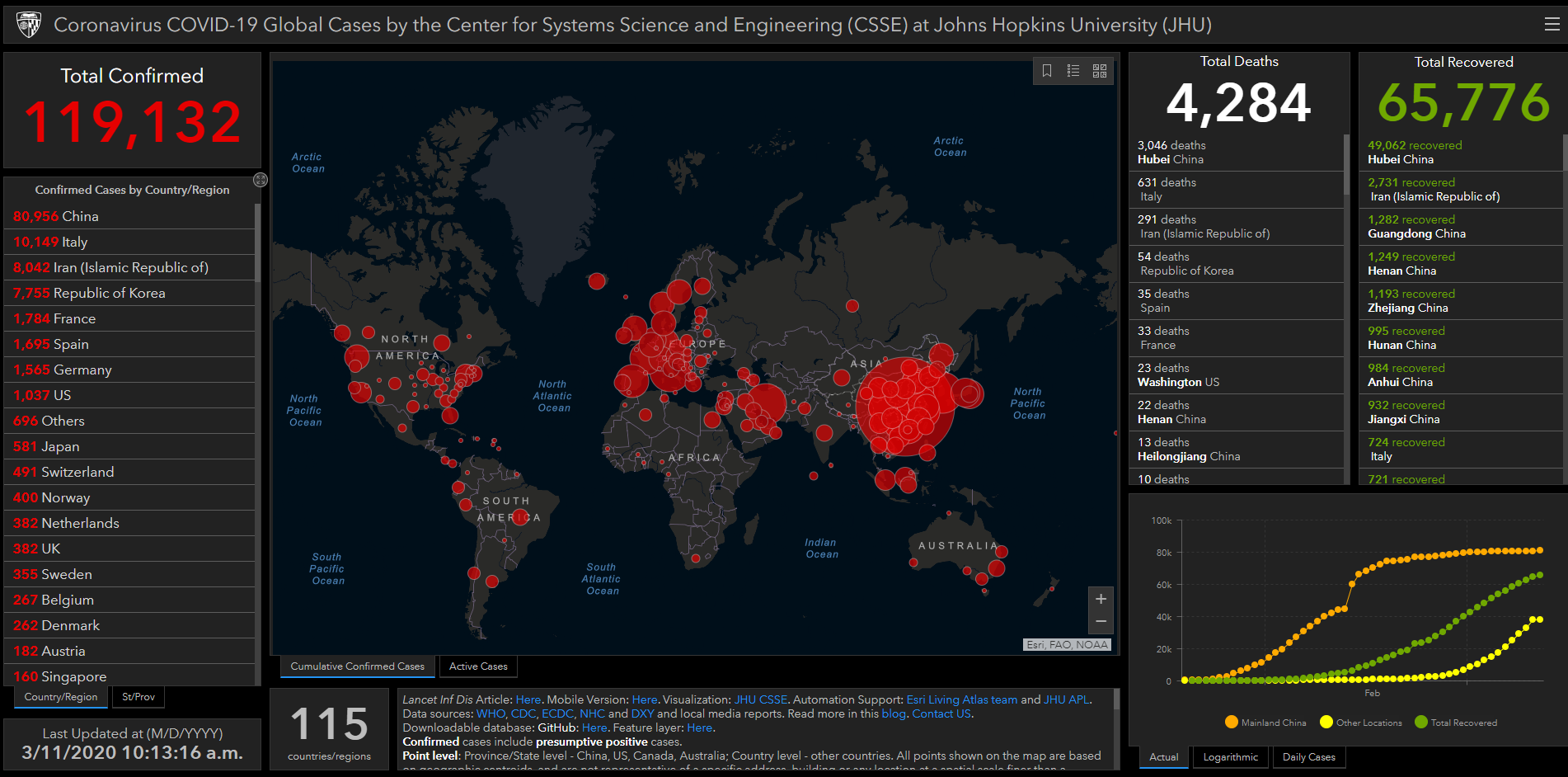Select 8,042 Iran row in country list
This screenshot has width=1568, height=777.
pos(129,267)
